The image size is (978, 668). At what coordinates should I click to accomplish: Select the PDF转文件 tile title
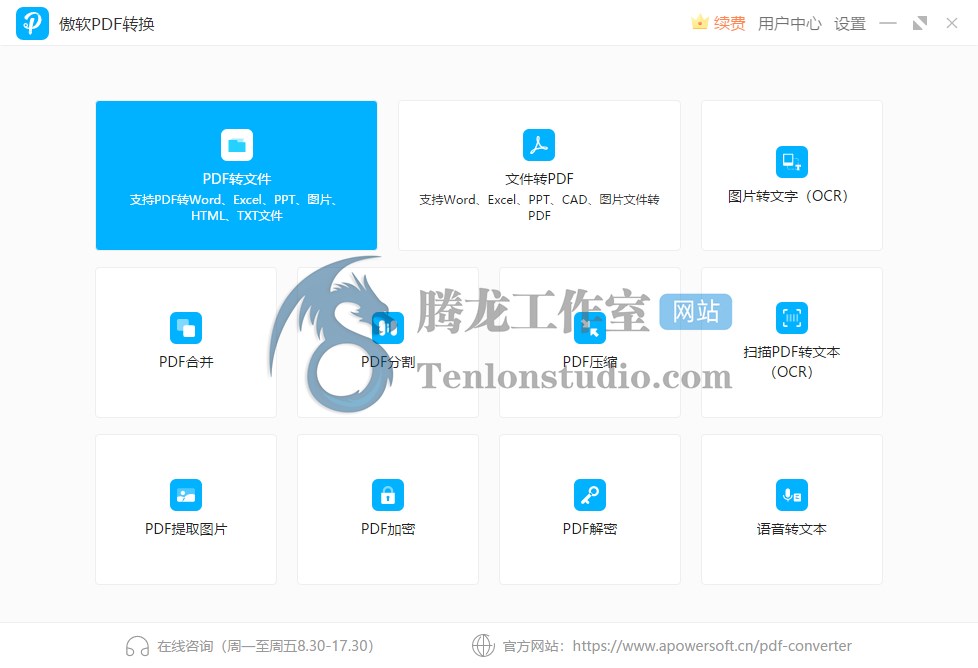tap(236, 179)
